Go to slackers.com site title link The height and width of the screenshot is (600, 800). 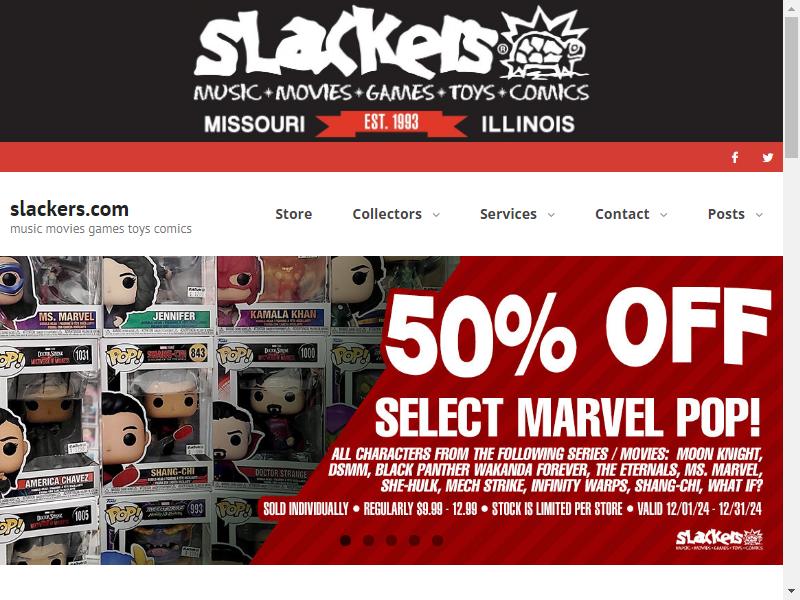(x=69, y=209)
